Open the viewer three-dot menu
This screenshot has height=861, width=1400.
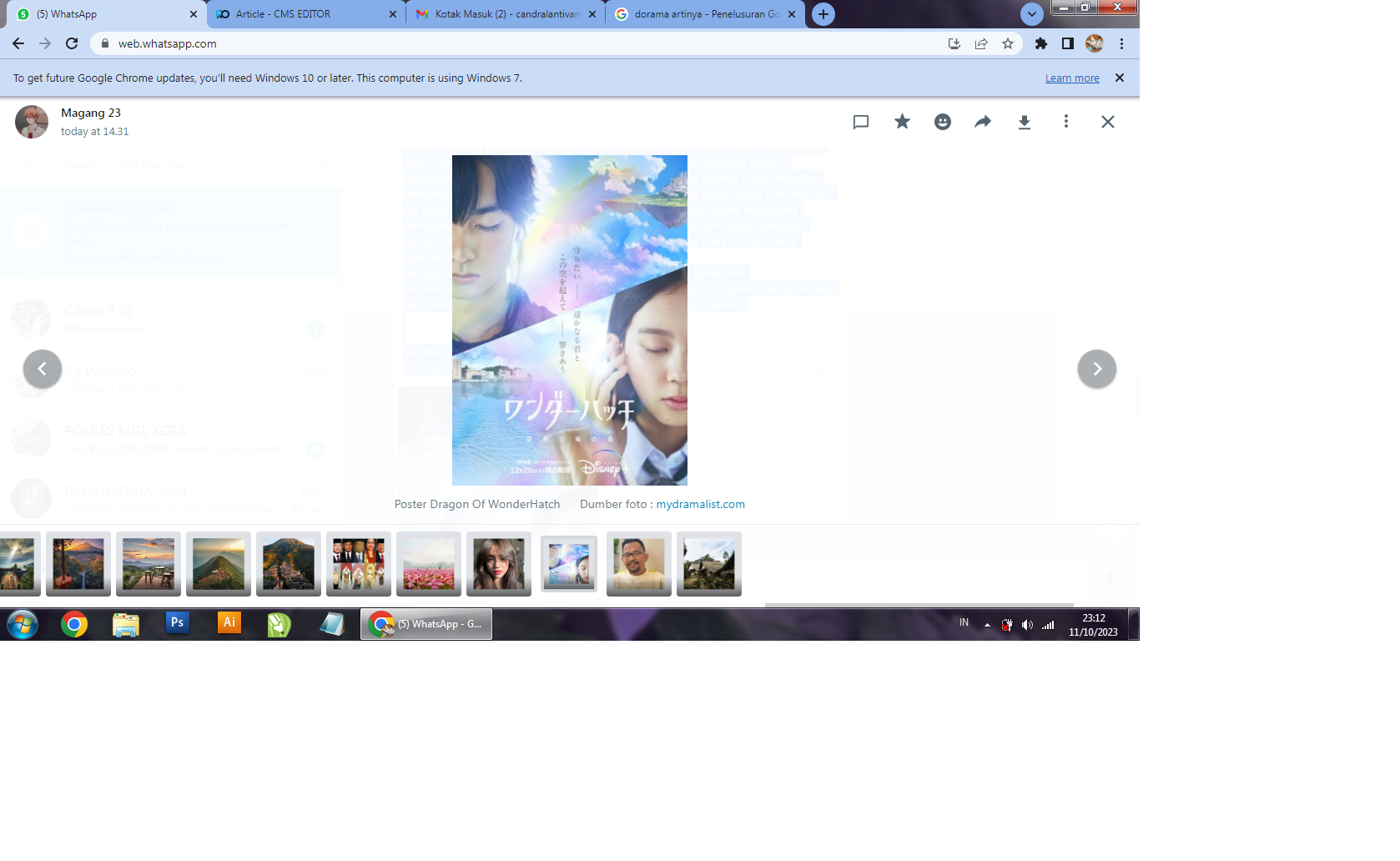tap(1065, 122)
